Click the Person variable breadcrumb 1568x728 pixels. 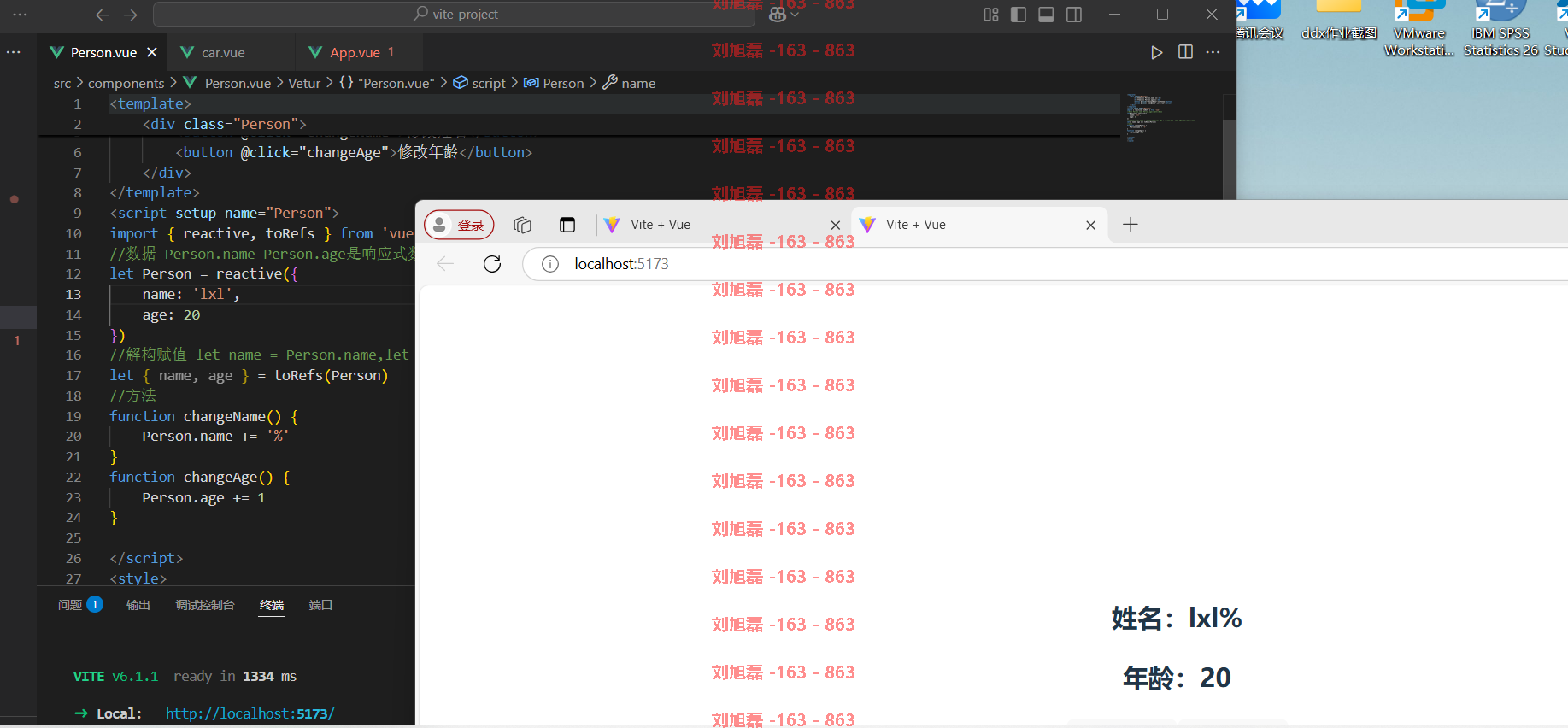(x=554, y=83)
